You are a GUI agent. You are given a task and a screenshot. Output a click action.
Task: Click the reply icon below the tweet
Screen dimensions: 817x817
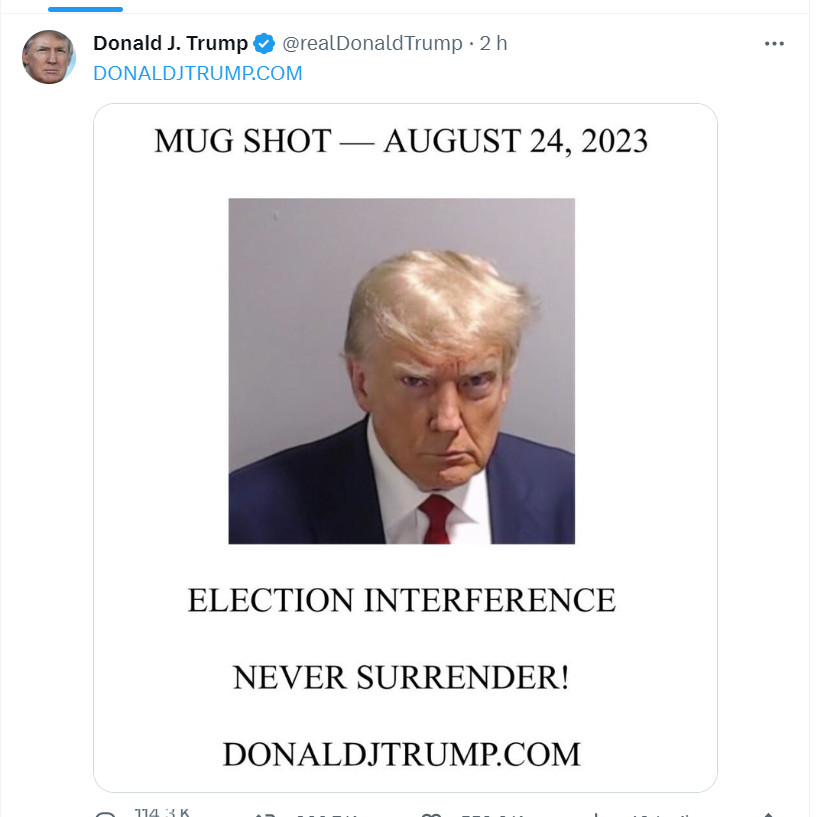coord(106,814)
